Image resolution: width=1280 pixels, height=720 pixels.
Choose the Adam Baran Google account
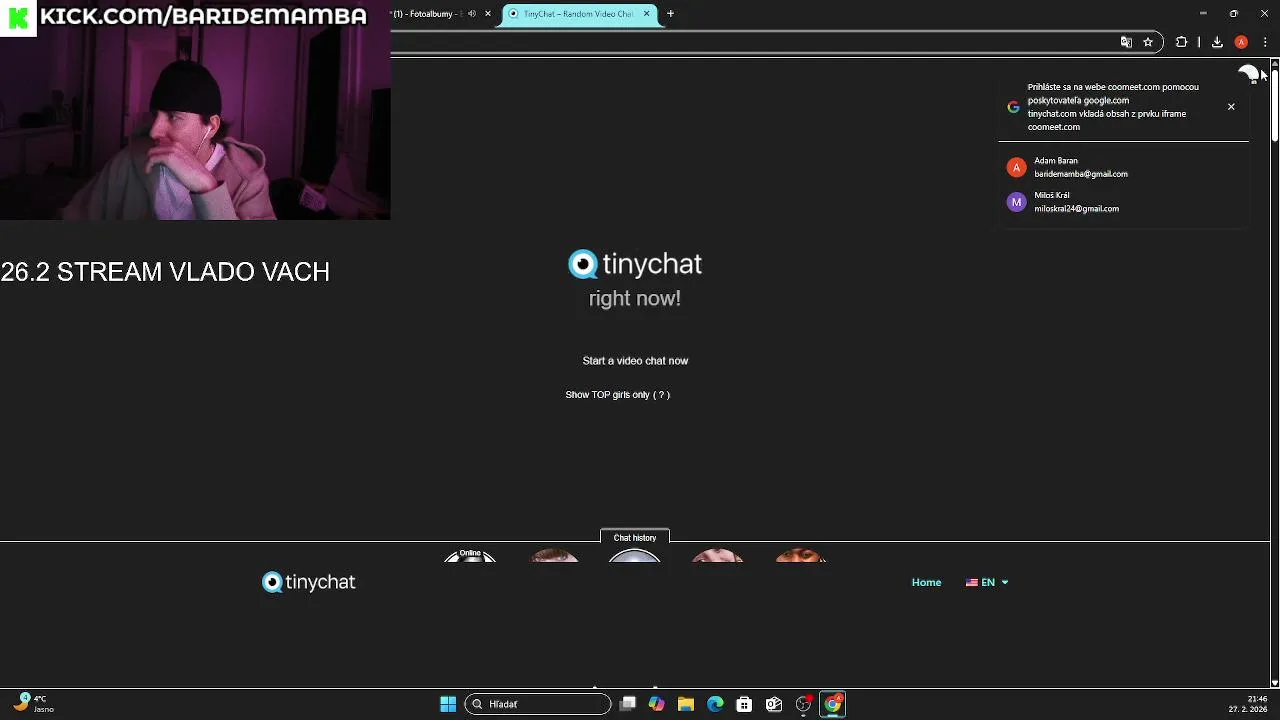coord(1124,167)
